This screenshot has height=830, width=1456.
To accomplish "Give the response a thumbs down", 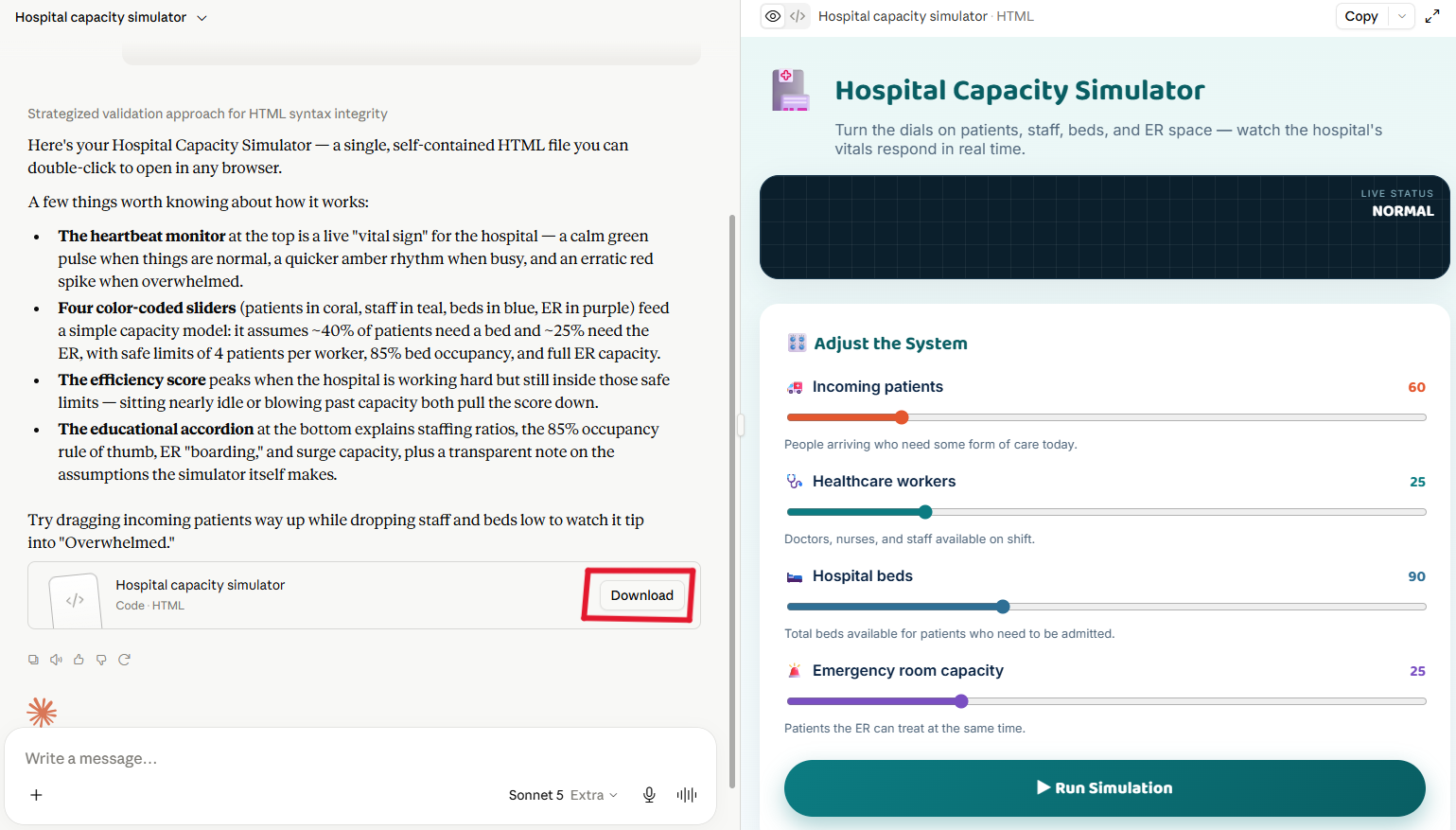I will point(101,660).
